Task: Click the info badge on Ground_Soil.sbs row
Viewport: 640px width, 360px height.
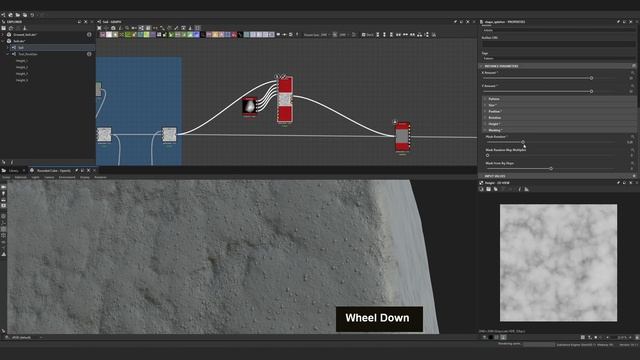Action: [x=89, y=35]
